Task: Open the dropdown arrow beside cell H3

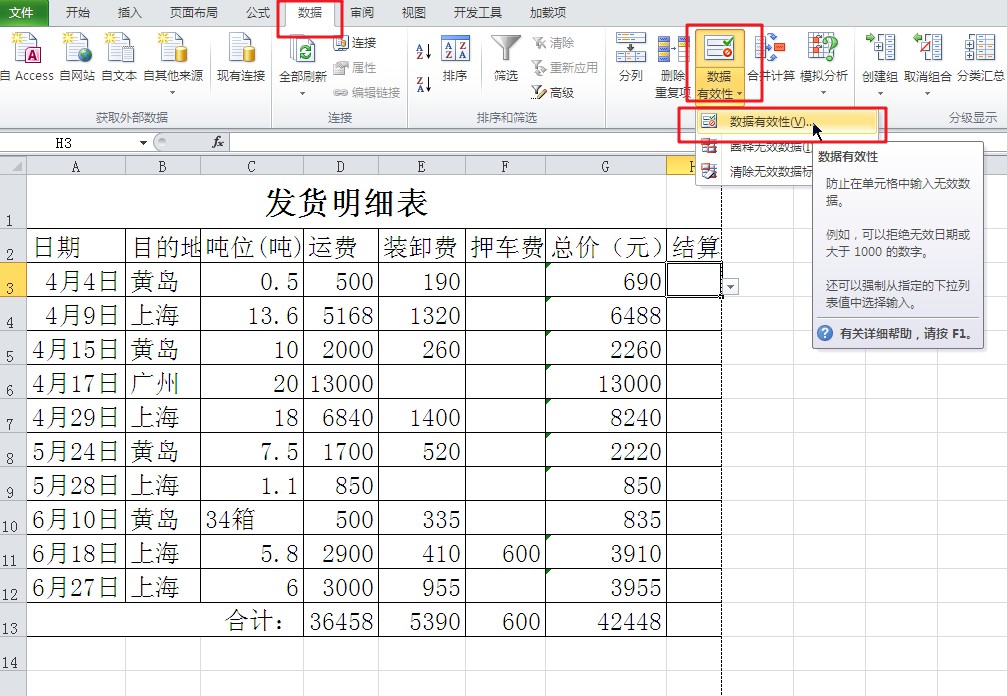Action: [731, 286]
